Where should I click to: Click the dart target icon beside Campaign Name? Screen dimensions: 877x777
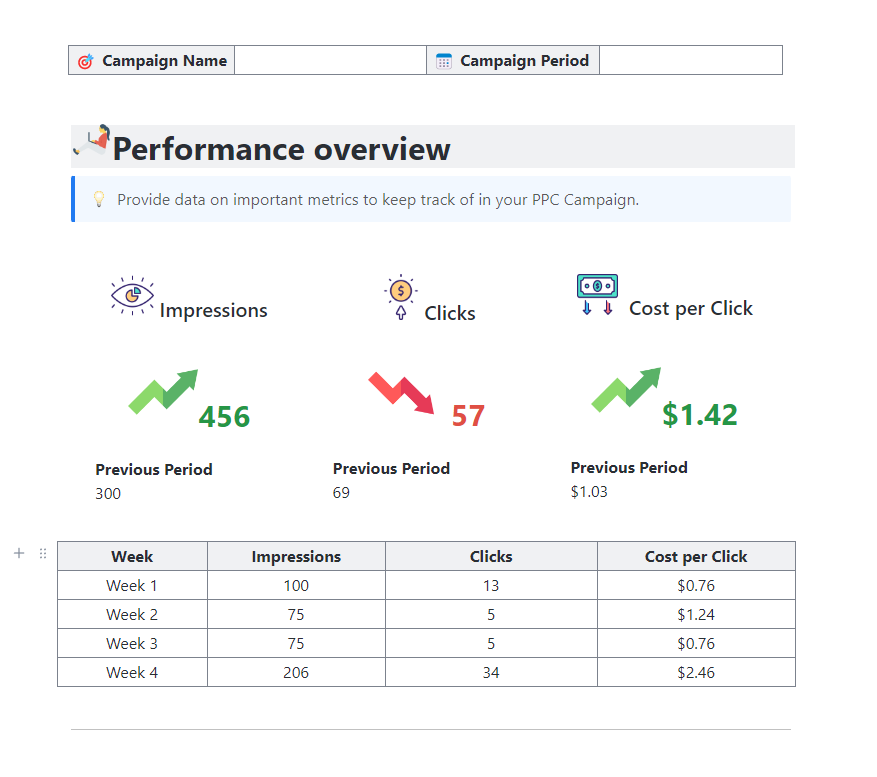tap(86, 60)
